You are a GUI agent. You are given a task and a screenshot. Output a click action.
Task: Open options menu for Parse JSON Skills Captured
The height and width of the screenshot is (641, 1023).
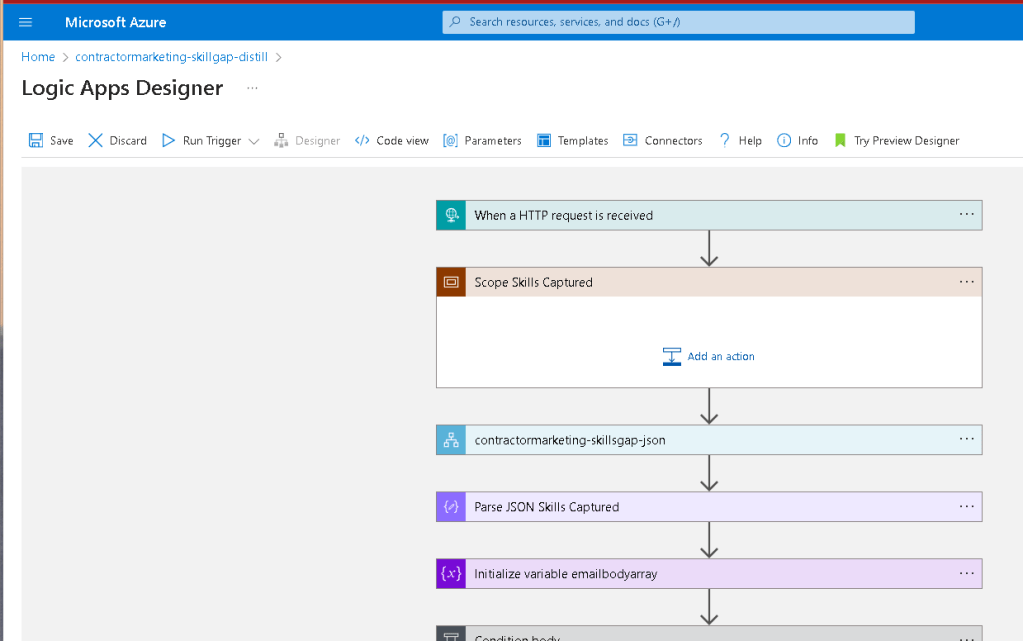tap(967, 506)
